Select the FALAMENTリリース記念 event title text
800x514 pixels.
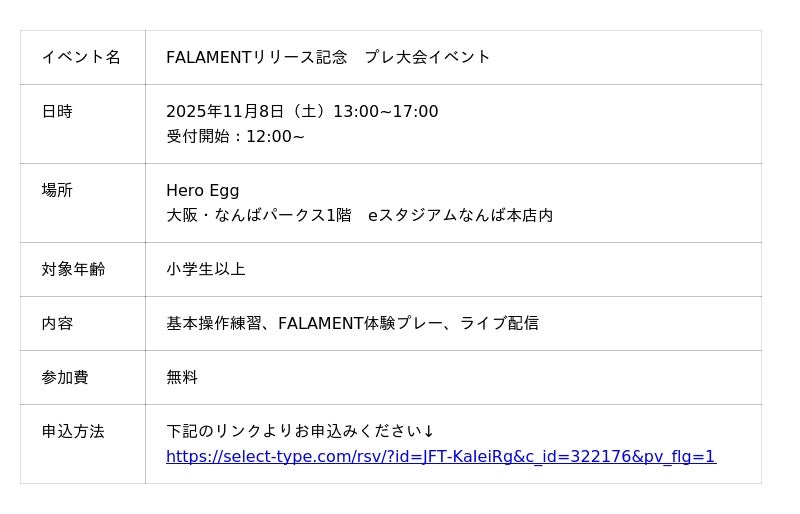[257, 57]
